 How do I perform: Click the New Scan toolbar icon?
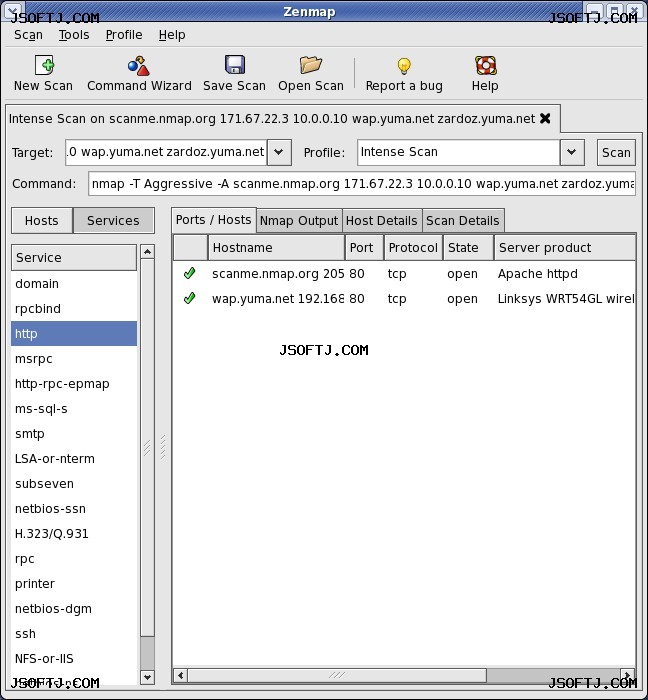coord(45,65)
